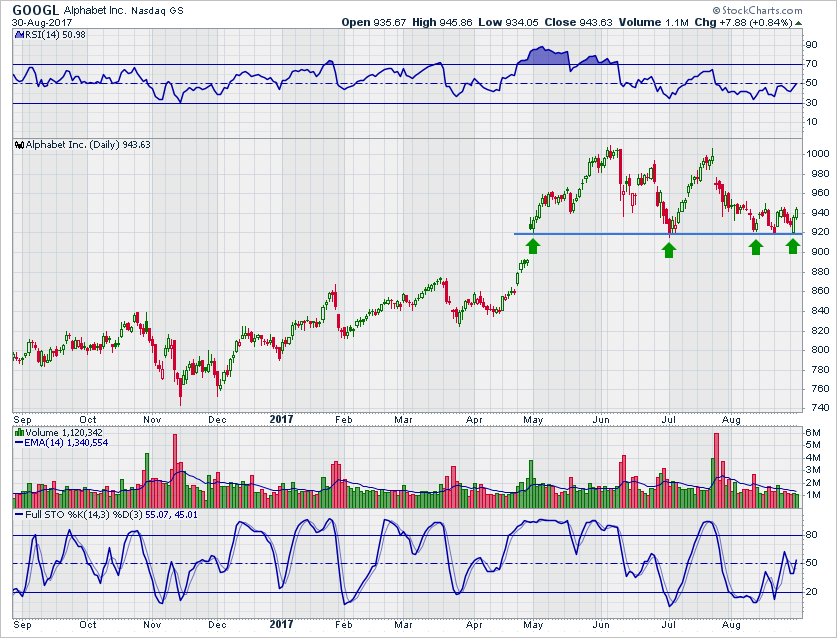Image resolution: width=837 pixels, height=638 pixels.
Task: Click the RSI(14) area legend icon
Action: (20, 35)
